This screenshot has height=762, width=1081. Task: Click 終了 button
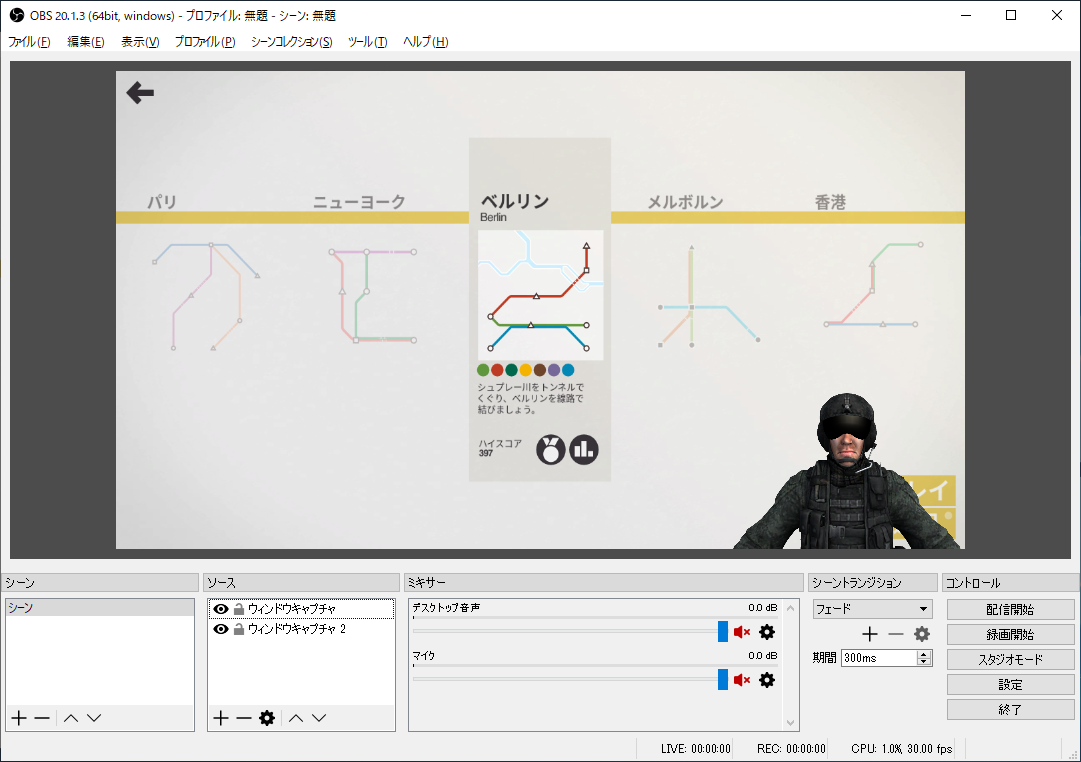pos(1010,709)
